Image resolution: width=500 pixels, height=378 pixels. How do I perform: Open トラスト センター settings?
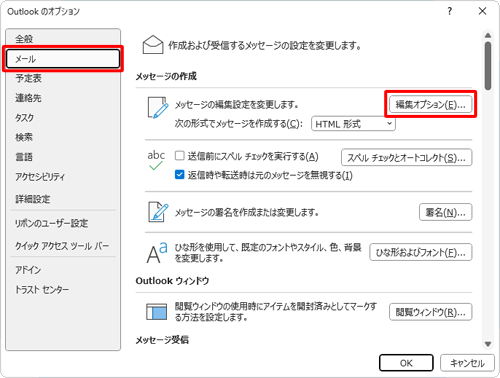(63, 289)
